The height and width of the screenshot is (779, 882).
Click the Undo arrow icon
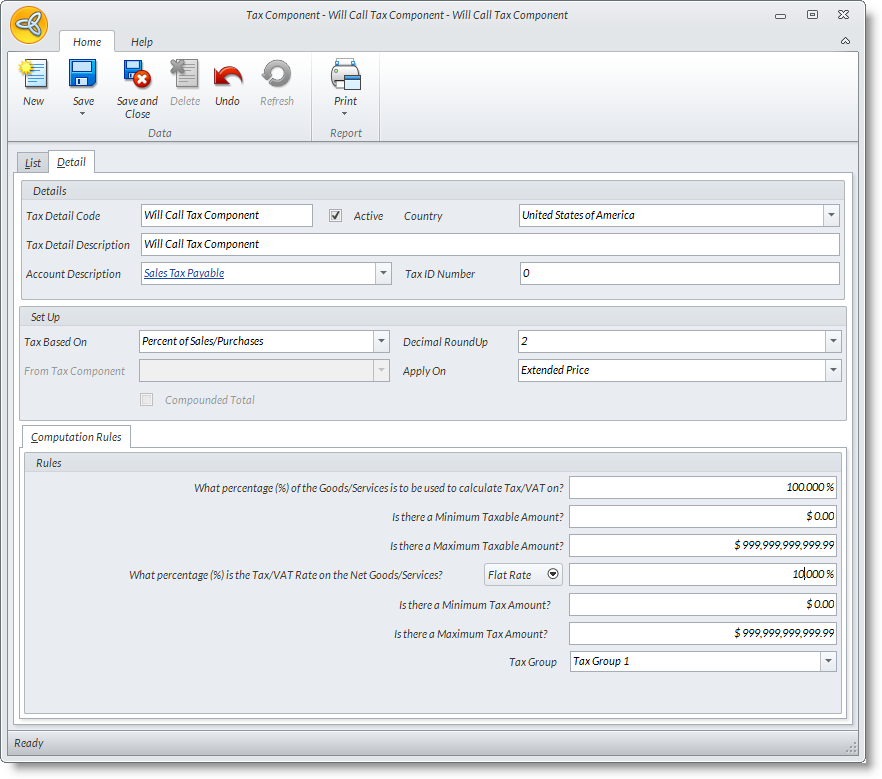pos(227,75)
